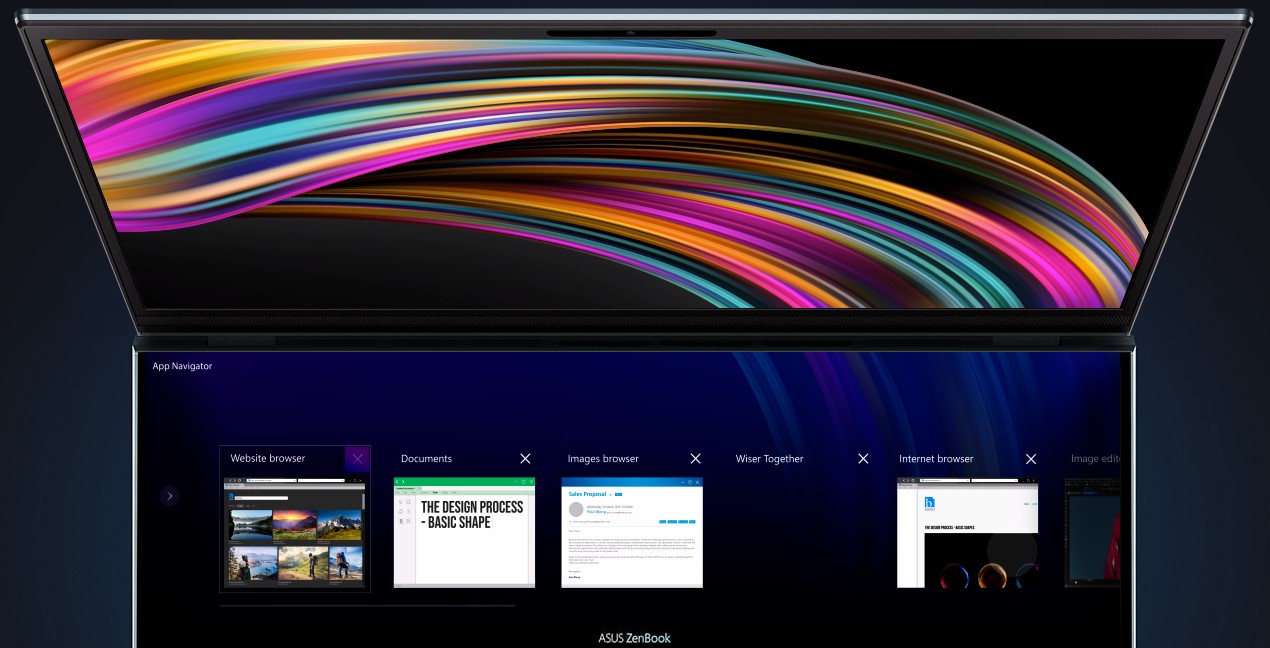
Task: Click the Wiser Together card title
Action: (769, 459)
